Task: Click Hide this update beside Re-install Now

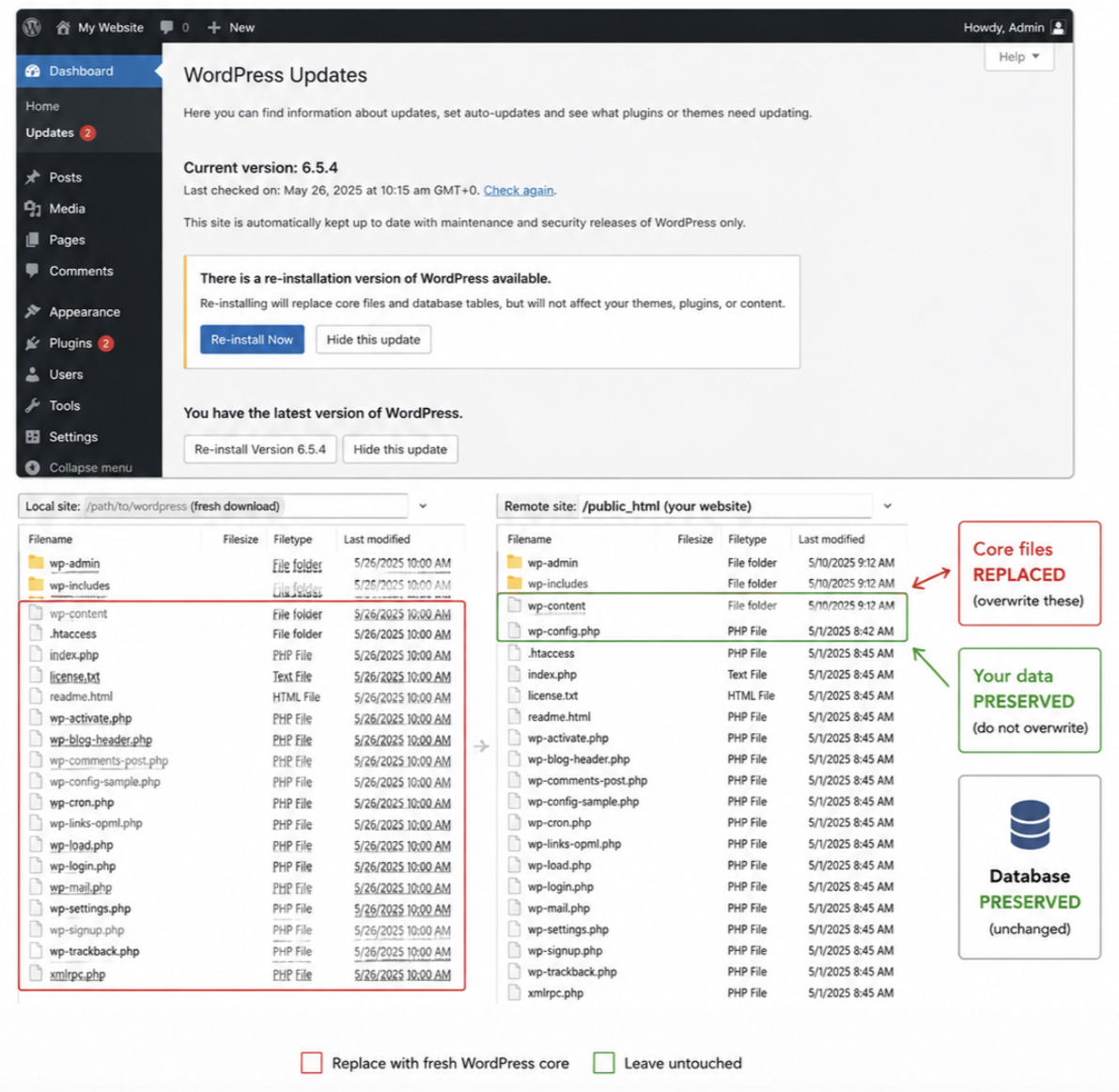Action: tap(373, 339)
